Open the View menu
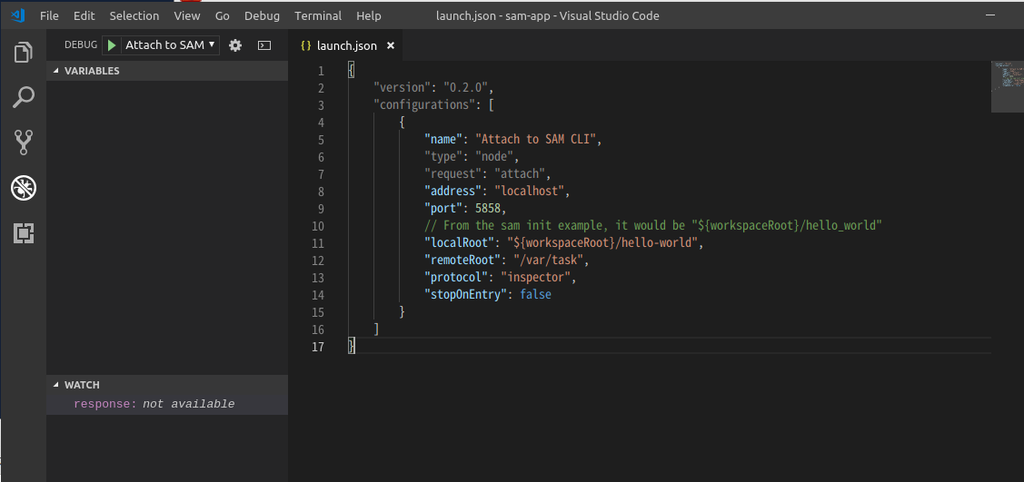 [x=187, y=16]
